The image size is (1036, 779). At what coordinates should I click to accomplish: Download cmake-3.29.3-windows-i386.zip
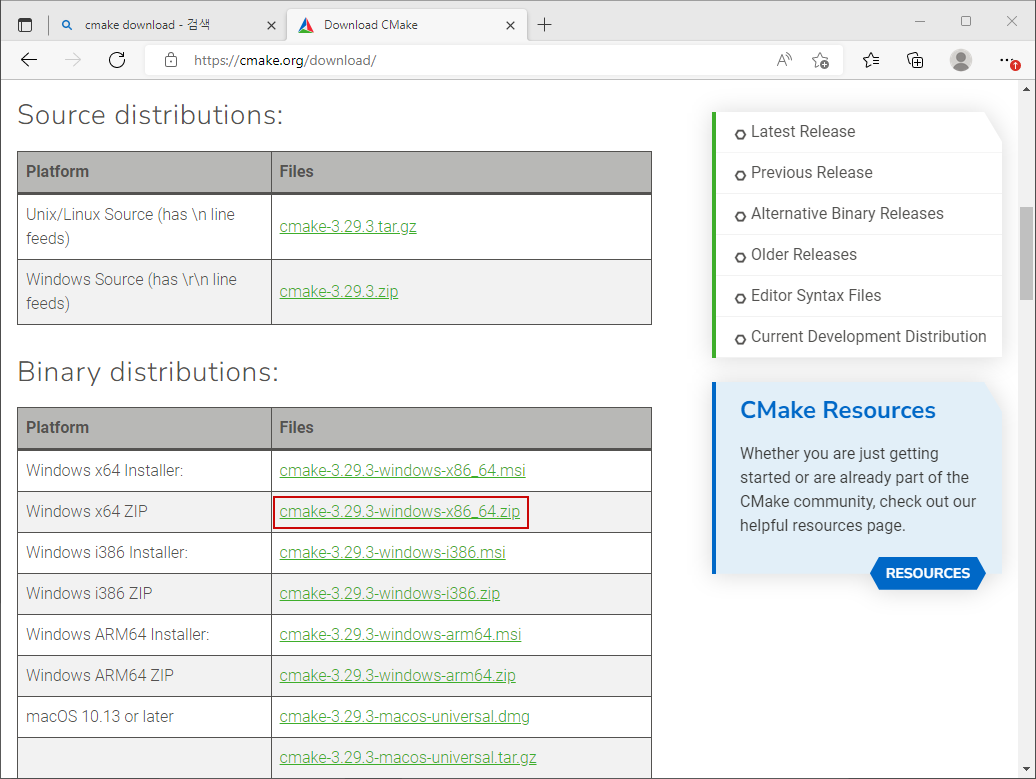tap(390, 593)
